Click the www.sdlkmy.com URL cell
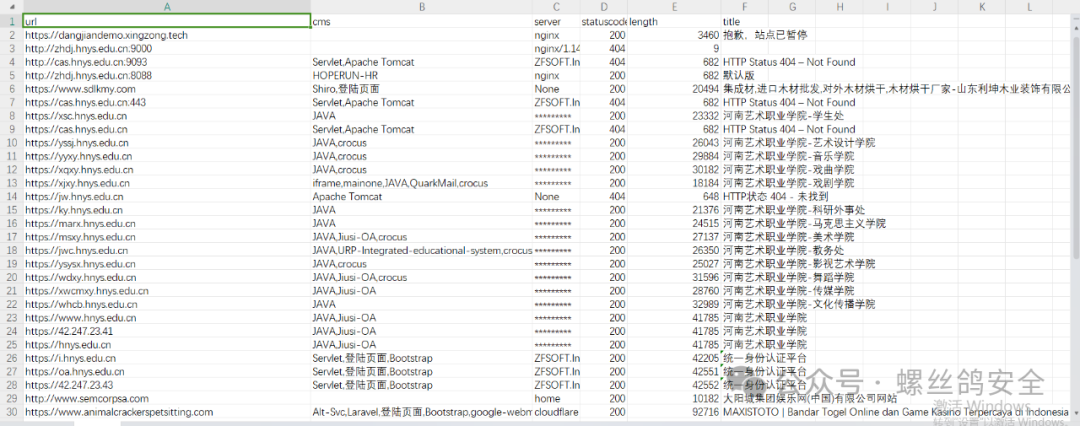 (167, 89)
